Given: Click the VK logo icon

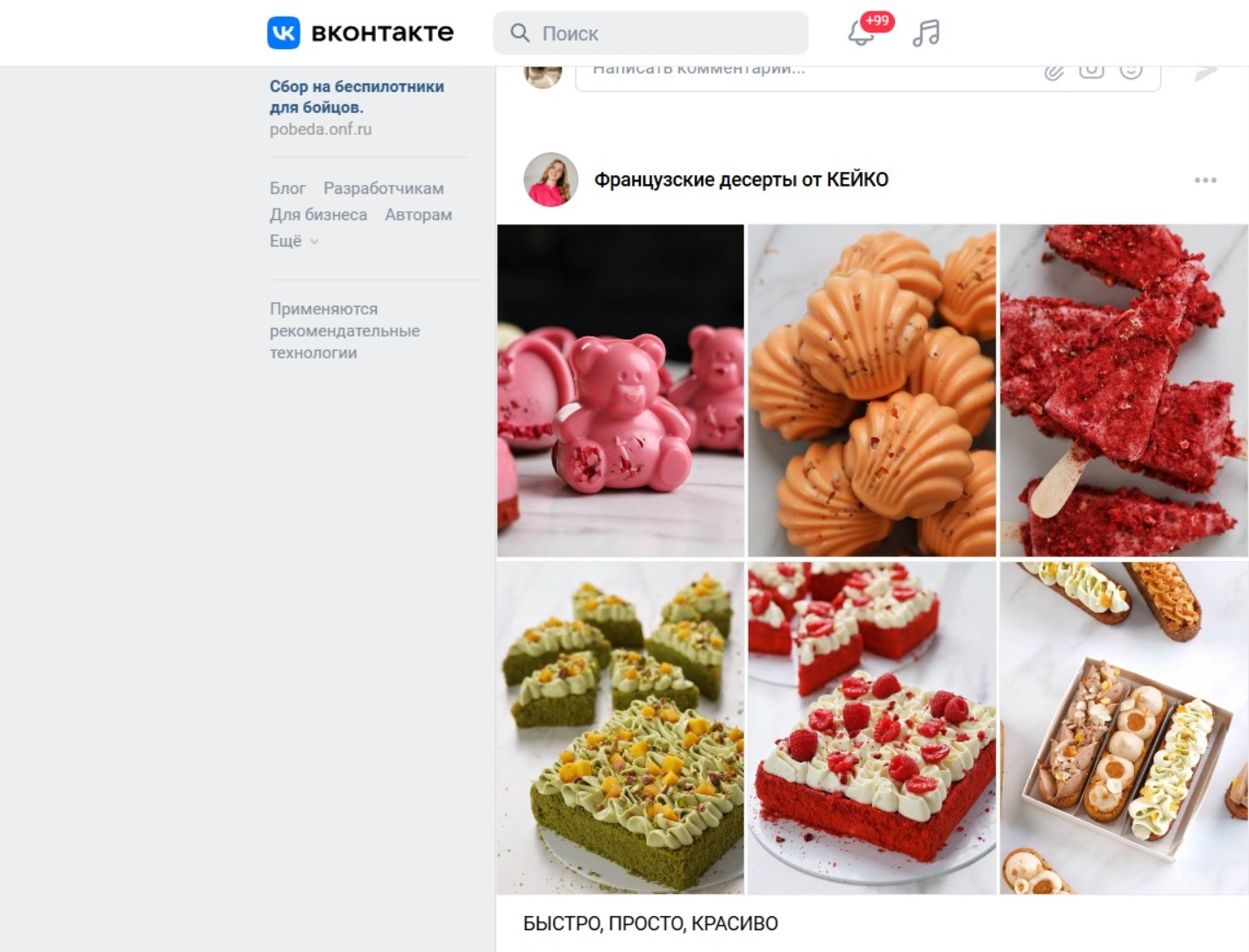Looking at the screenshot, I should (283, 32).
